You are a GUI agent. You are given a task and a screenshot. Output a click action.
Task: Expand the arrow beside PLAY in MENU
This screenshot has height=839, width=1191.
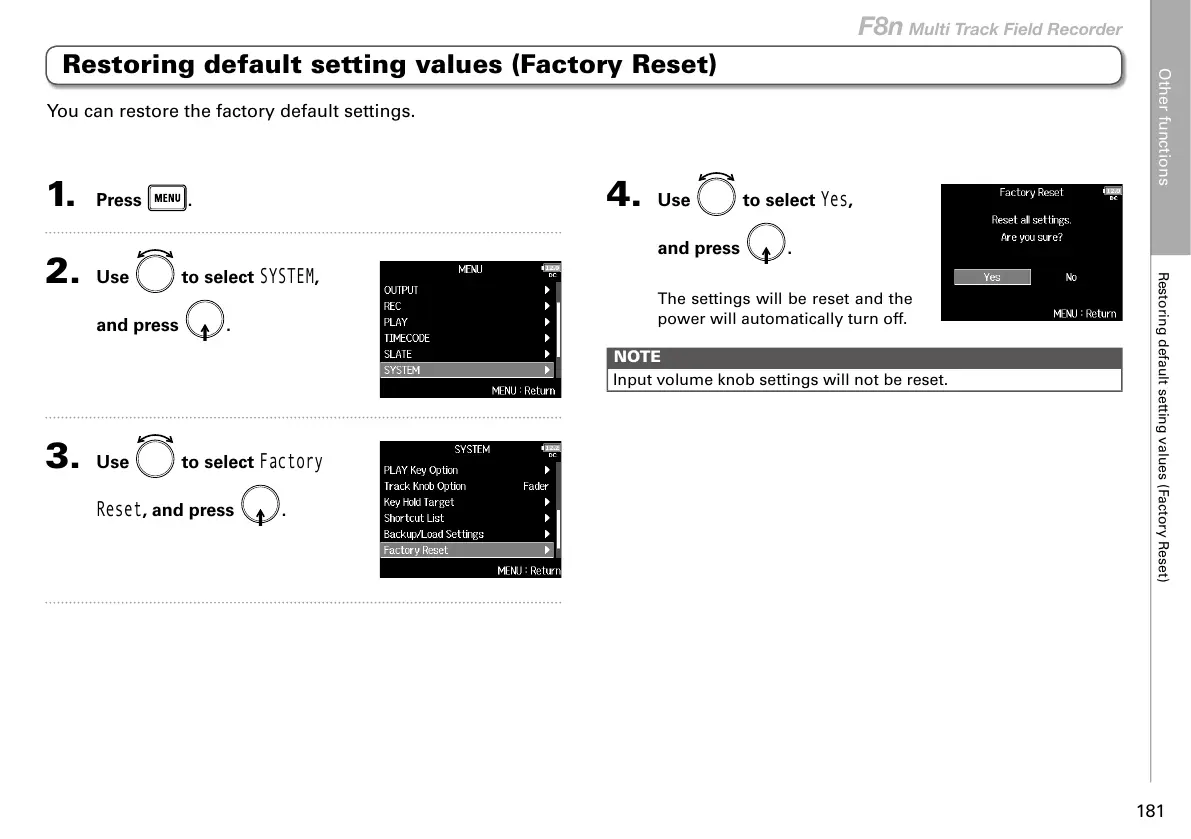point(547,322)
